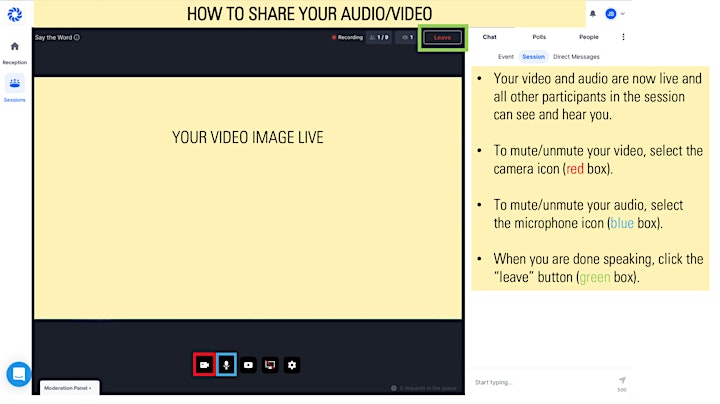The height and width of the screenshot is (404, 720).
Task: Click the requests in the queue status
Action: (x=424, y=388)
